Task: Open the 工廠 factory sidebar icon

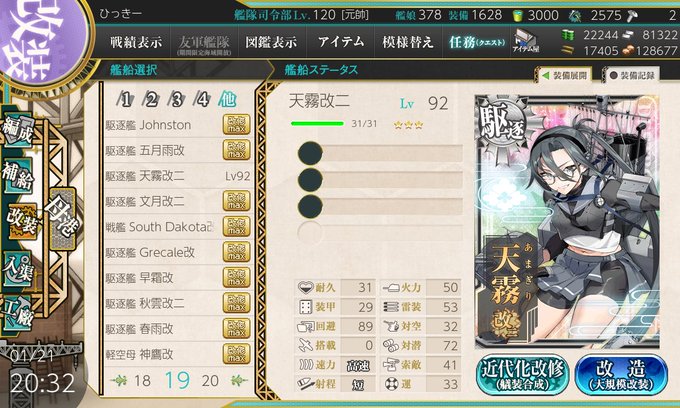Action: point(18,313)
